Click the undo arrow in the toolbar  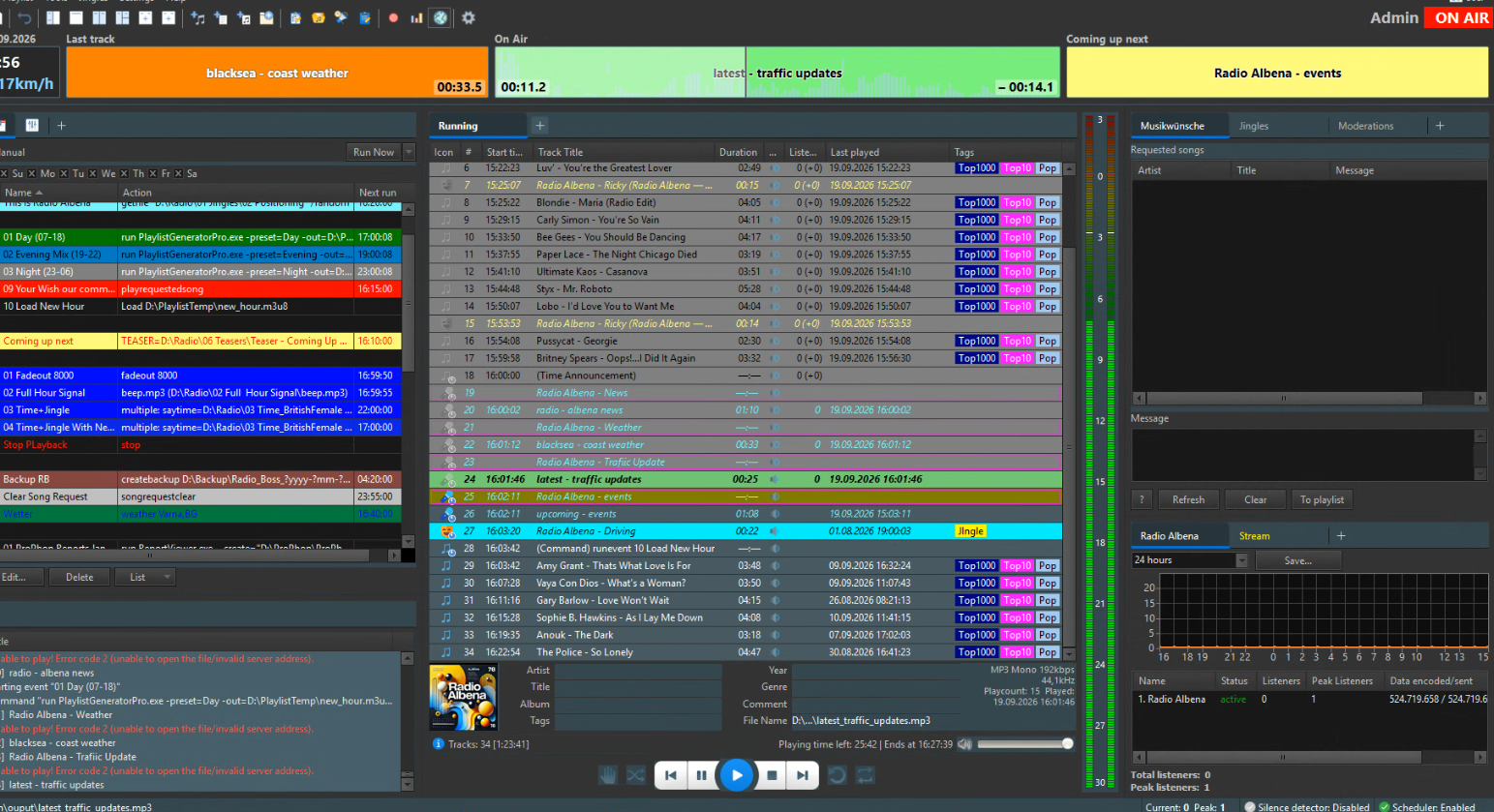pyautogui.click(x=25, y=17)
